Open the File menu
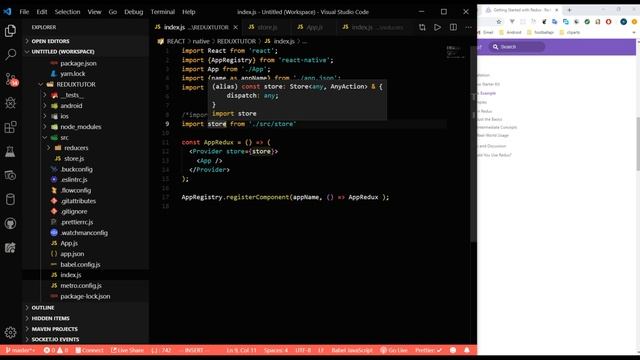 pyautogui.click(x=24, y=12)
